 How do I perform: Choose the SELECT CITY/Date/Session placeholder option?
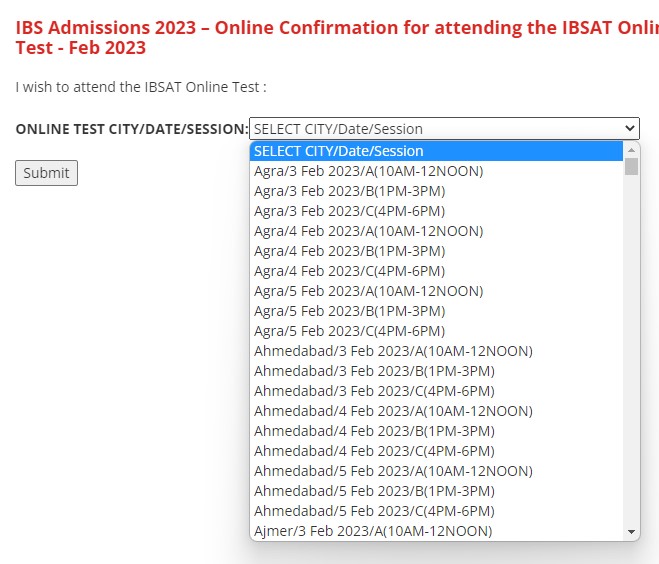point(338,151)
